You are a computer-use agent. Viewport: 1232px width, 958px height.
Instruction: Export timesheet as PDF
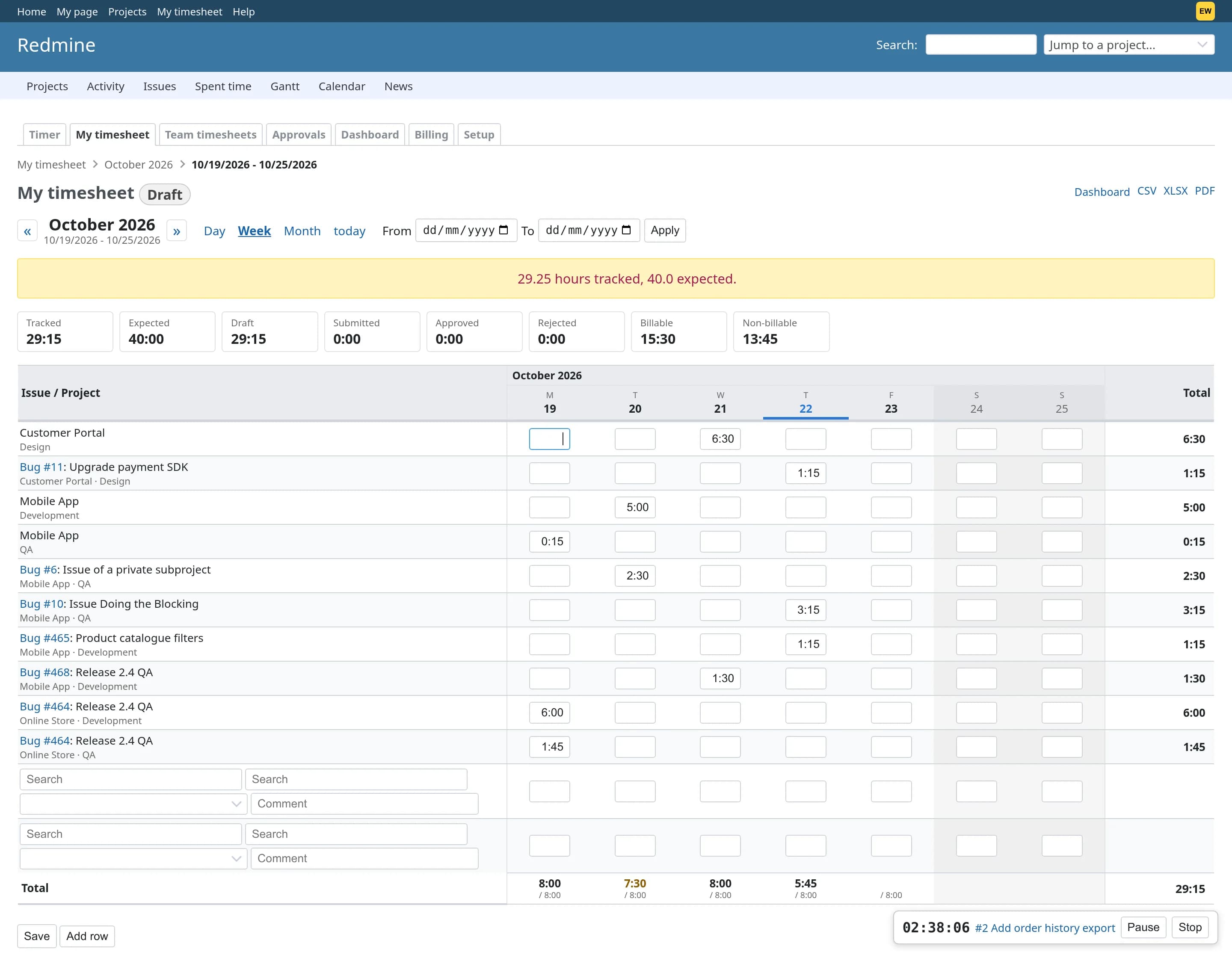tap(1204, 191)
